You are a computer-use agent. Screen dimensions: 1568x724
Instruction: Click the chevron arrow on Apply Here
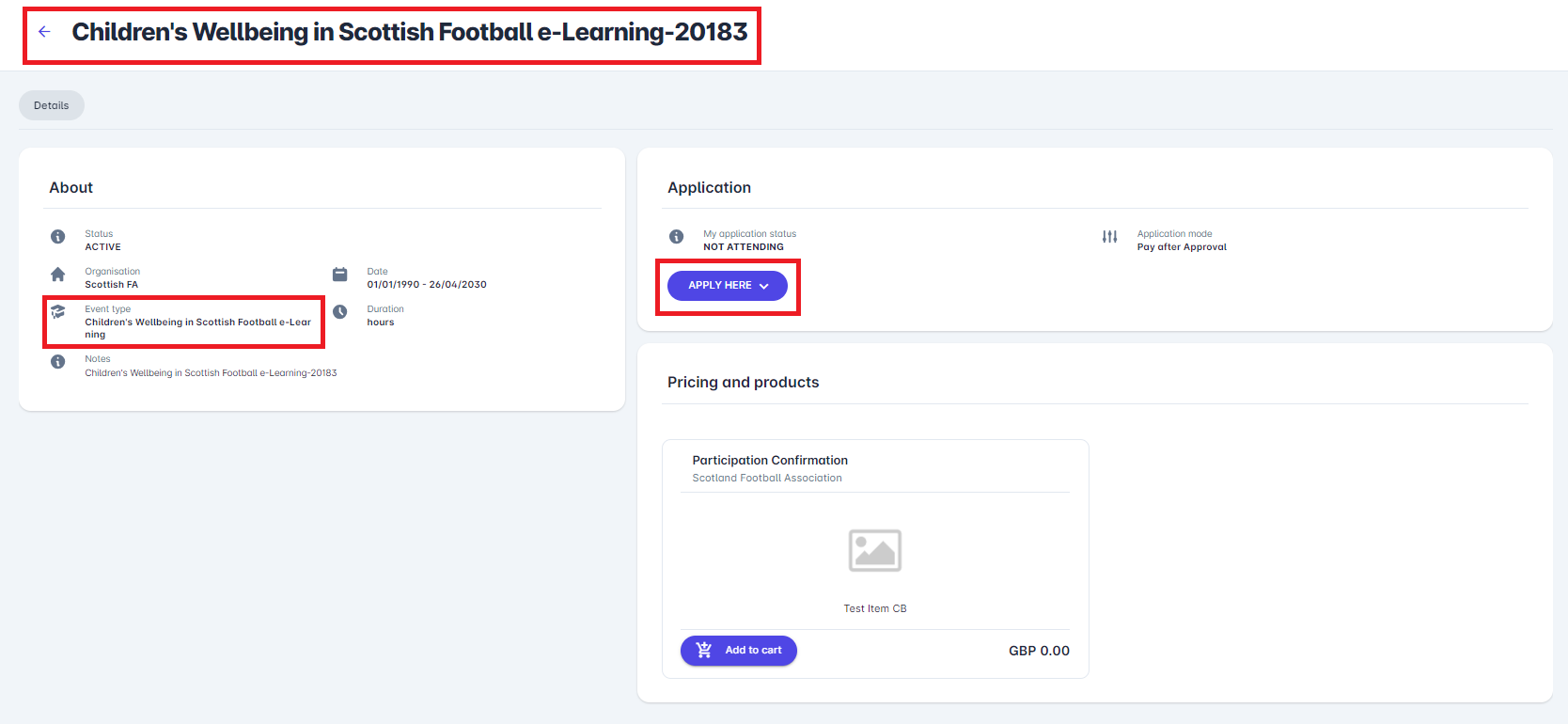click(764, 286)
